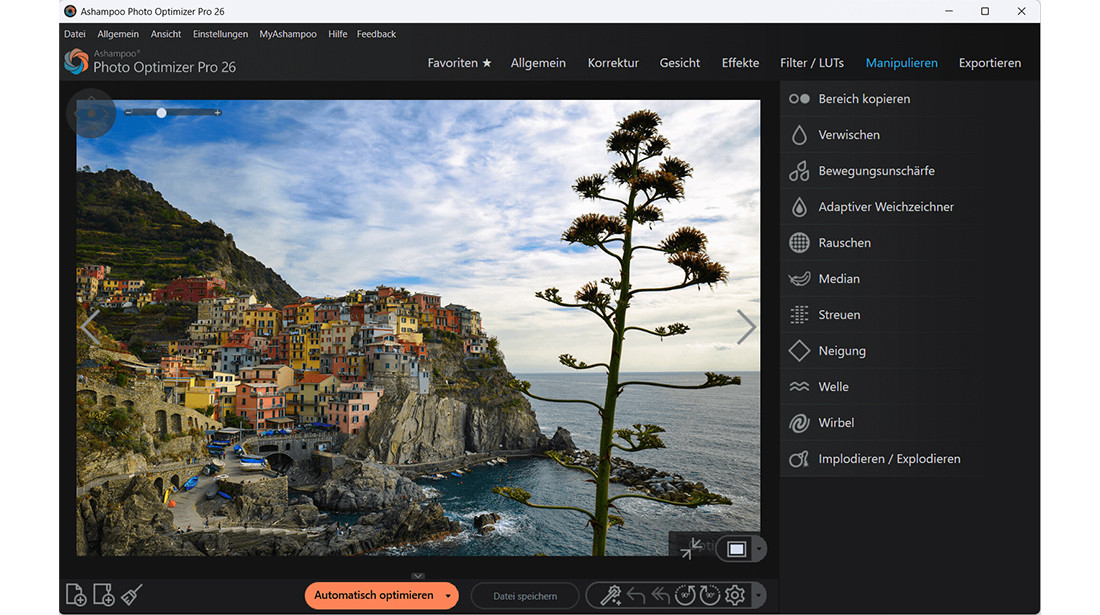Switch to Filter / LUTs tab
This screenshot has height=615, width=1100.
coord(812,63)
